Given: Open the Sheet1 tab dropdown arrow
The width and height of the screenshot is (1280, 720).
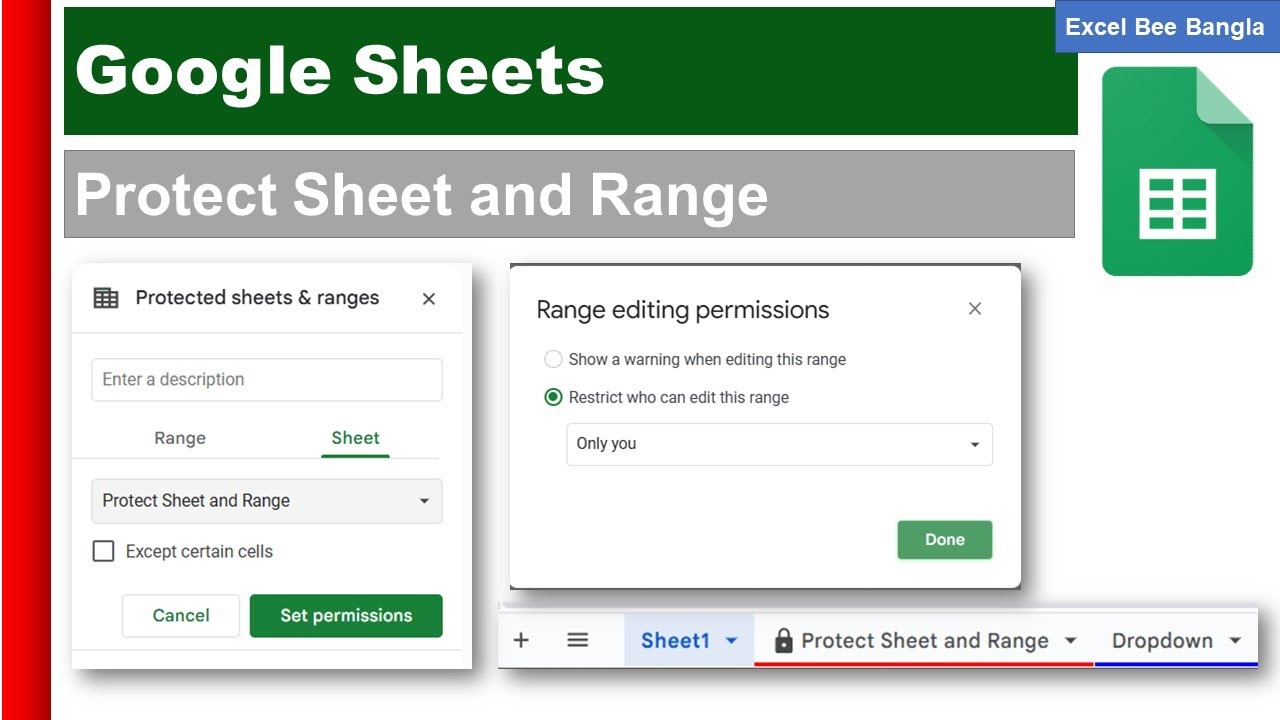Looking at the screenshot, I should [731, 641].
